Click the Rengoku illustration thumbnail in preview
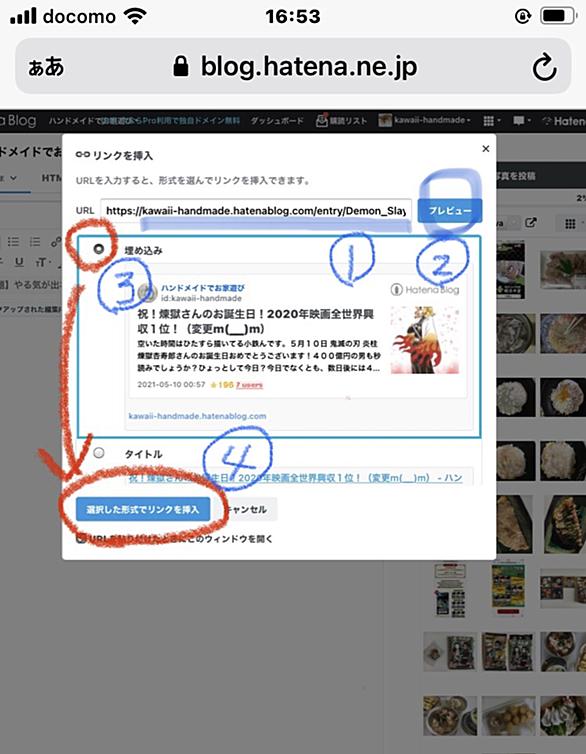 (x=425, y=339)
